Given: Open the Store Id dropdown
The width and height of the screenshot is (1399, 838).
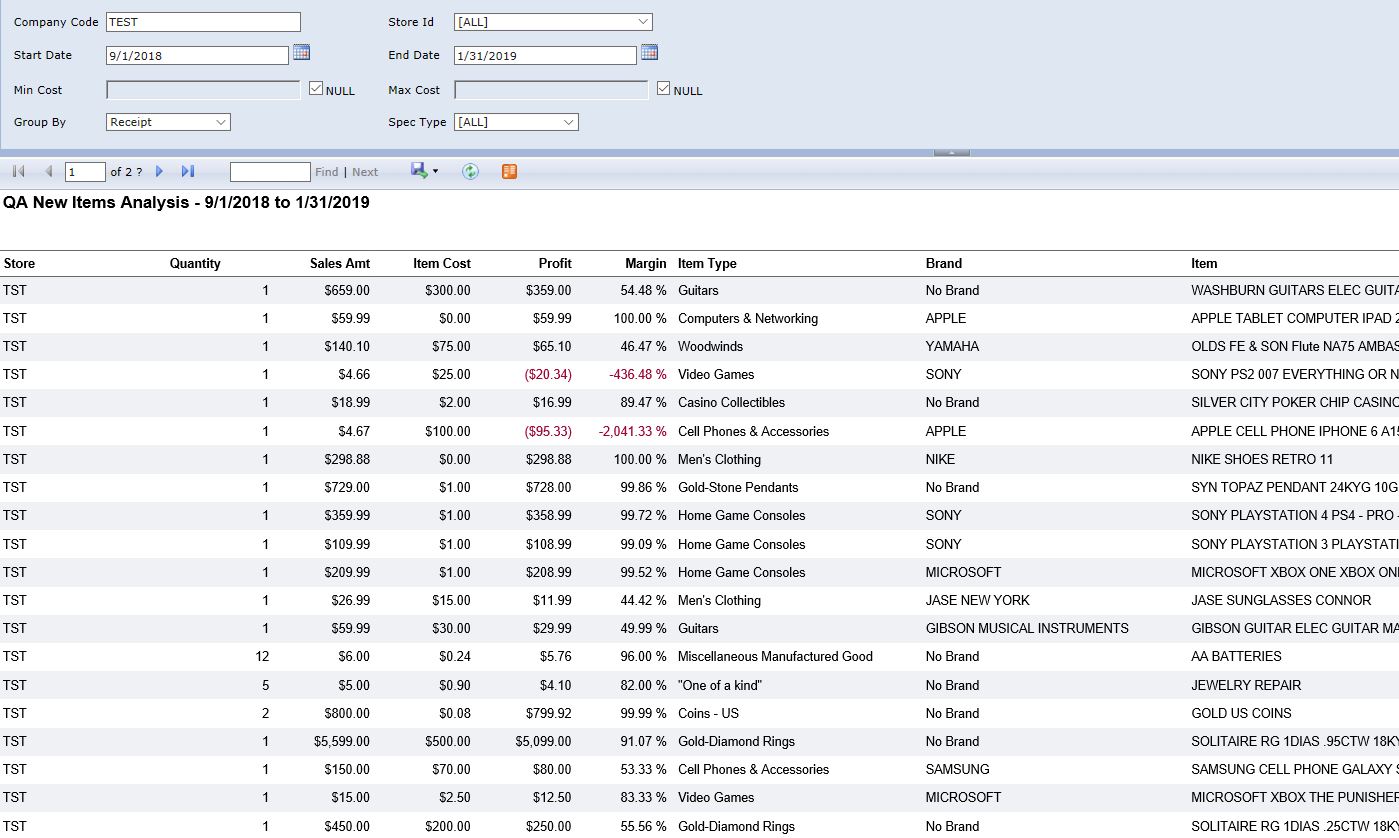Looking at the screenshot, I should click(x=553, y=22).
